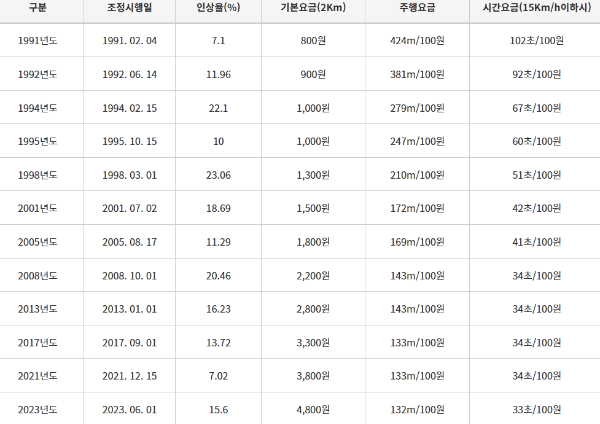Click the 51초/100원 time fare cell

click(x=536, y=175)
